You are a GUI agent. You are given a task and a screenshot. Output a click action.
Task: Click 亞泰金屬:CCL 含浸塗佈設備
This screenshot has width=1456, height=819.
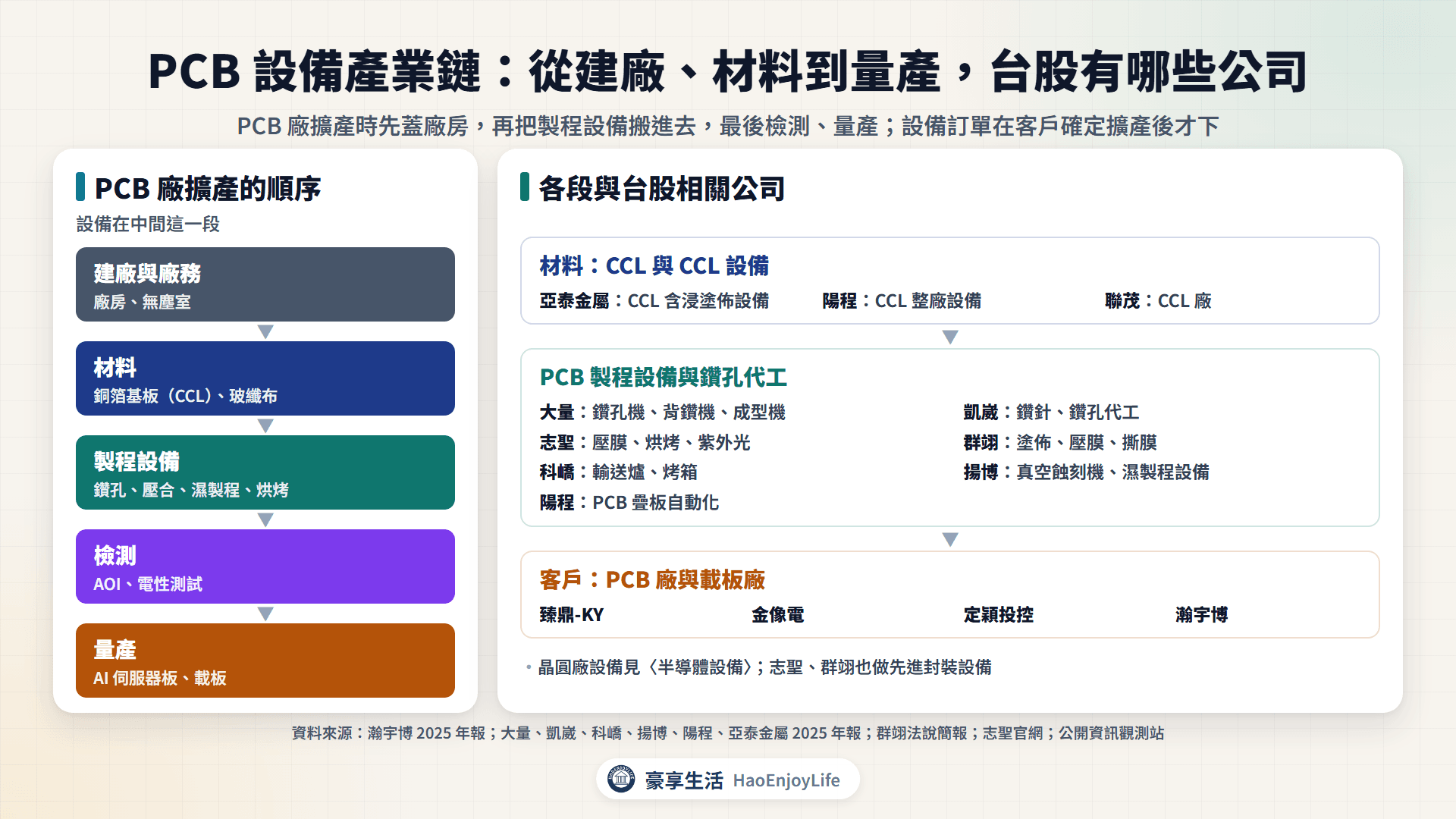pyautogui.click(x=654, y=301)
